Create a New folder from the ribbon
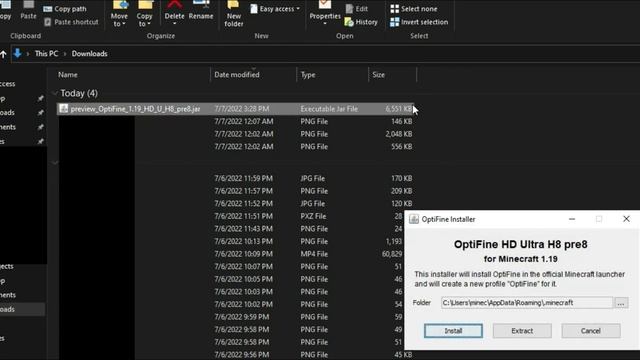The width and height of the screenshot is (640, 360). tap(233, 14)
